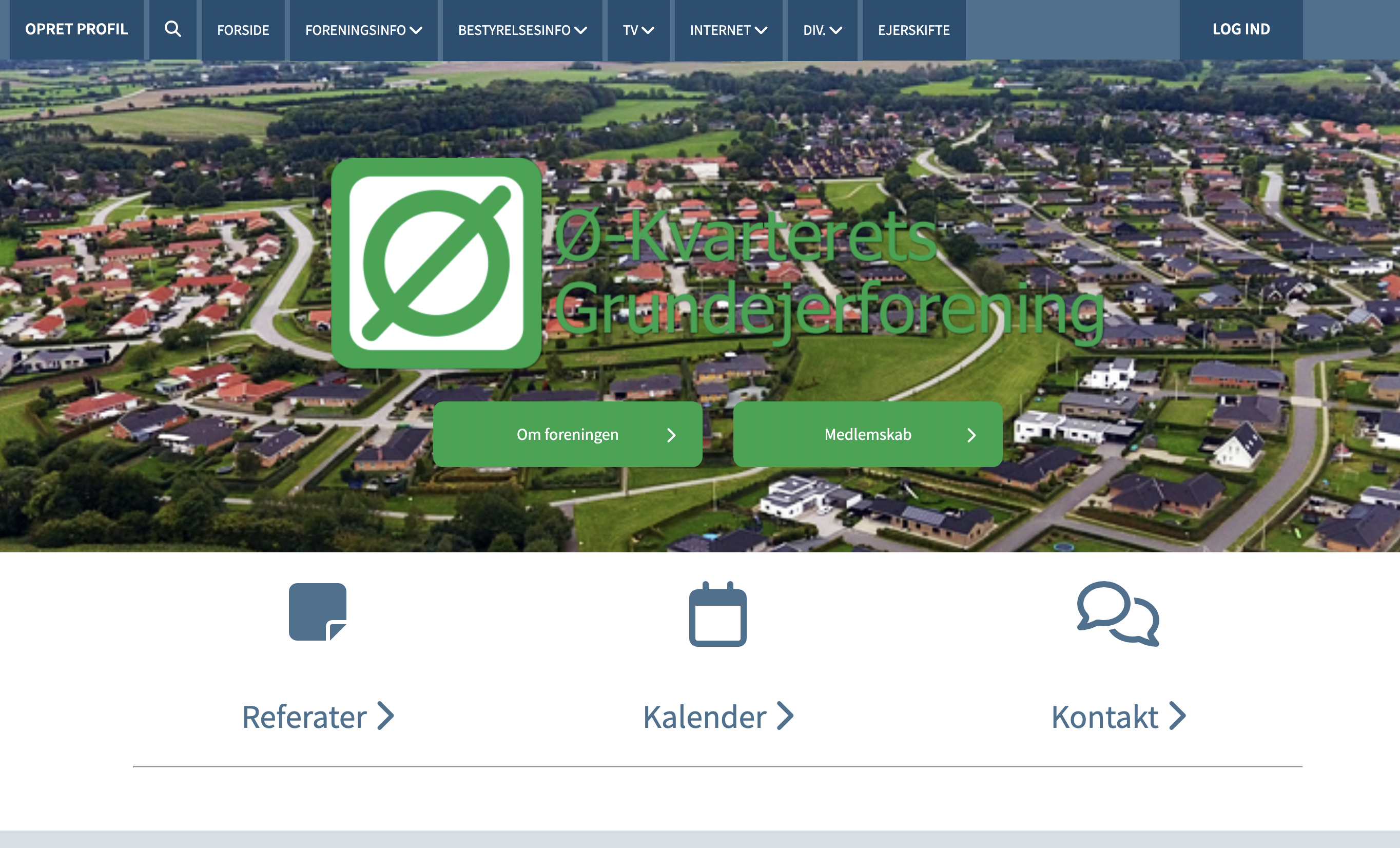Expand the DIV. dropdown menu

click(822, 30)
